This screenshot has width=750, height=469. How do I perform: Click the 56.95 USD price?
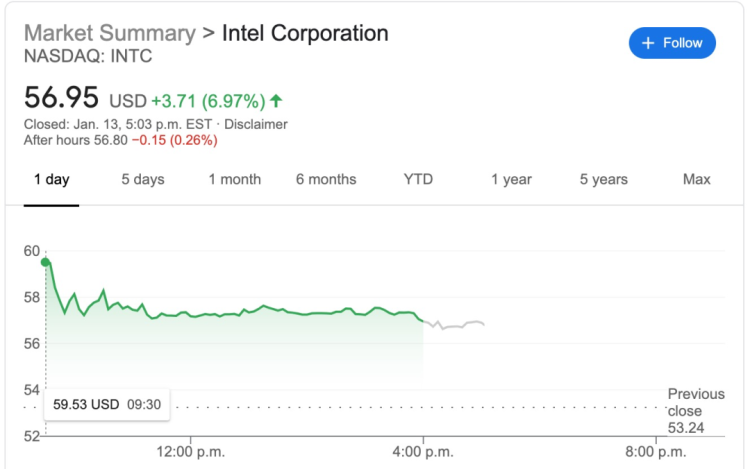(x=62, y=99)
